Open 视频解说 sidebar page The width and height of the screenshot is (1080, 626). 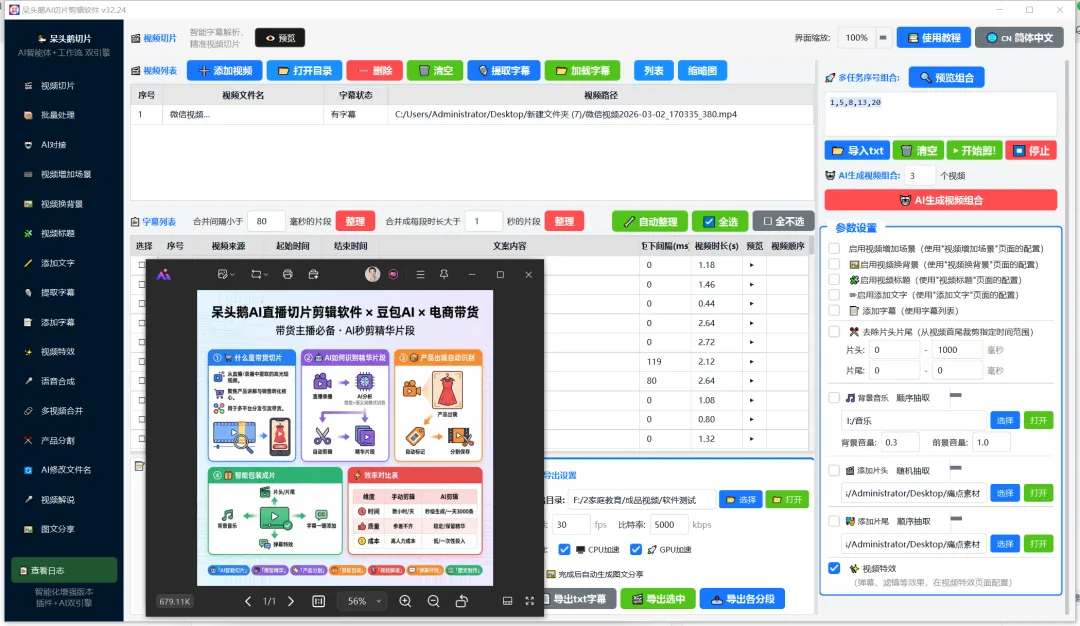[x=57, y=499]
